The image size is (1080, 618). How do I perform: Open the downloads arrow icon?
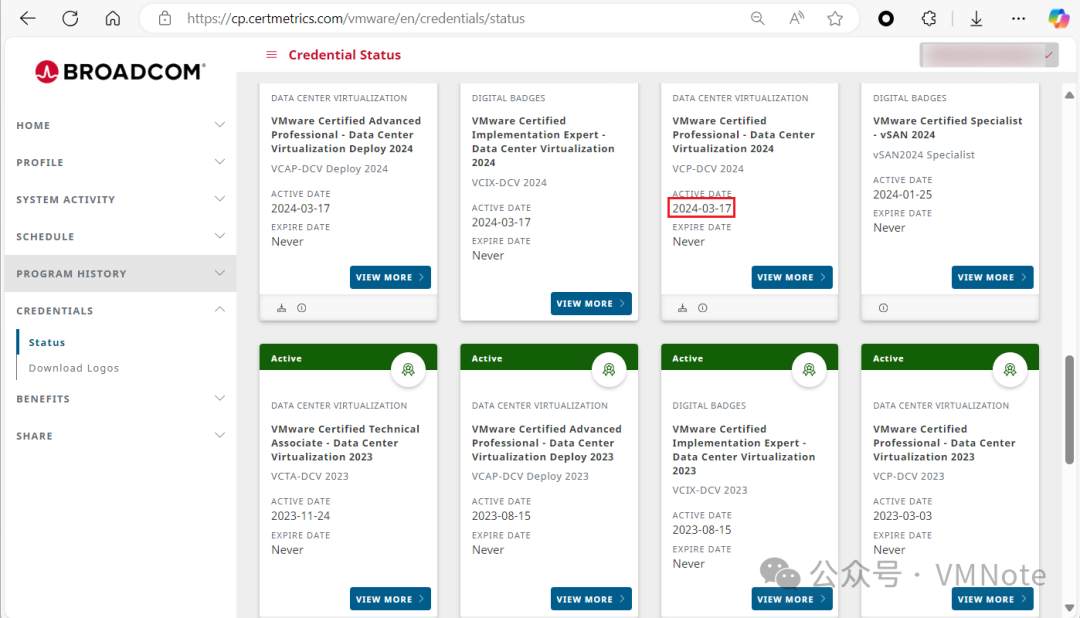[x=976, y=19]
